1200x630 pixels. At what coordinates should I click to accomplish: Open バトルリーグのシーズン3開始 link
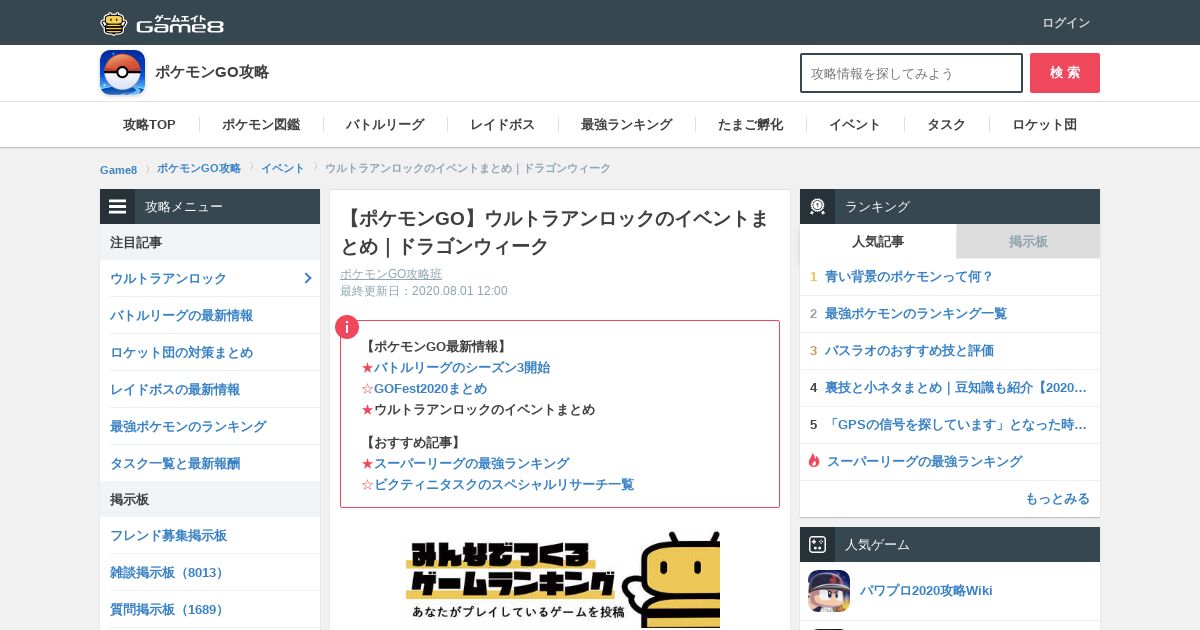coord(462,367)
